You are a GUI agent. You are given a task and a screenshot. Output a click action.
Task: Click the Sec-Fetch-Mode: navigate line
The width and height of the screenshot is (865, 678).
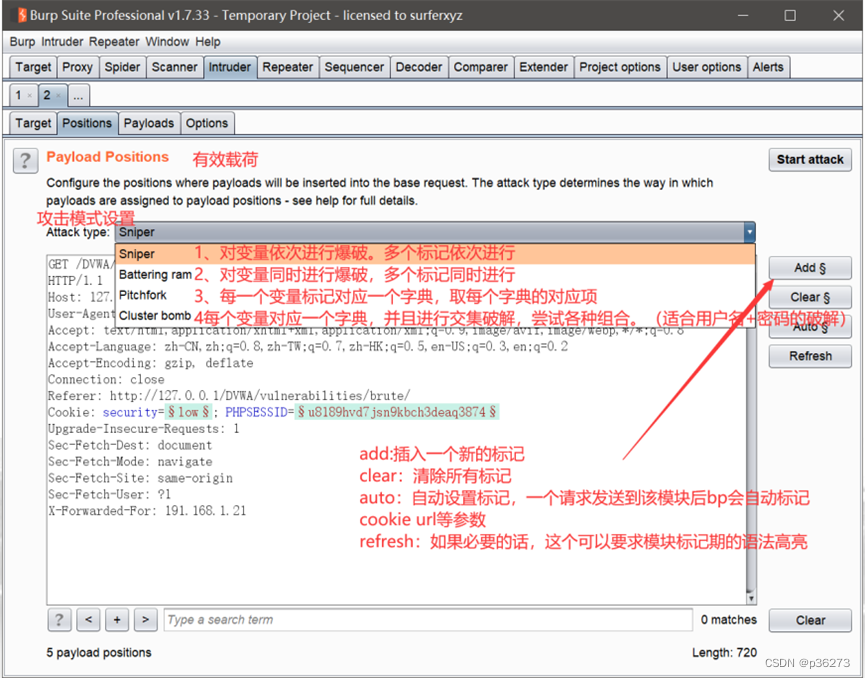(x=130, y=462)
